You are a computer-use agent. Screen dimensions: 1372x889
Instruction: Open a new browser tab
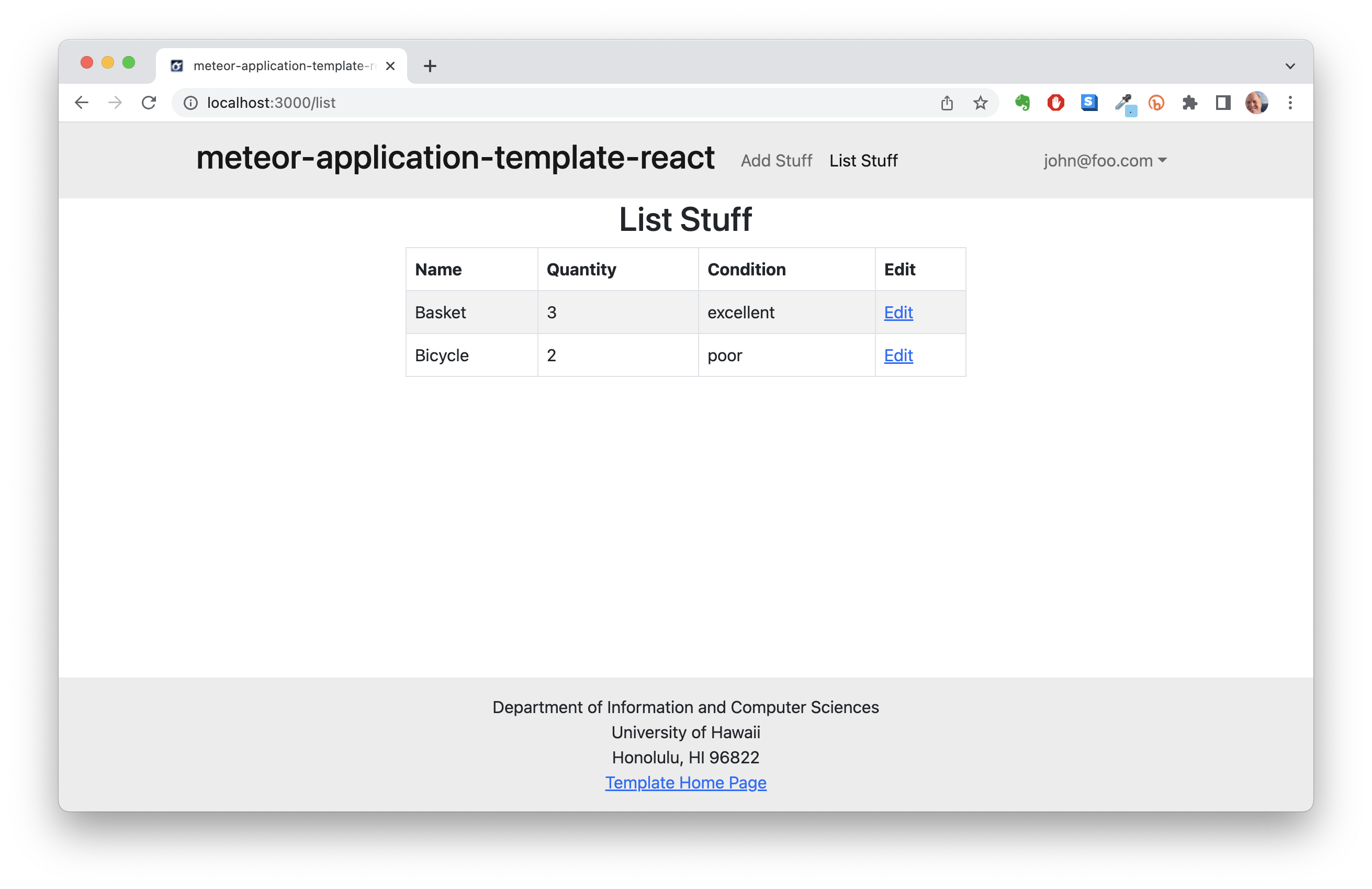[430, 66]
